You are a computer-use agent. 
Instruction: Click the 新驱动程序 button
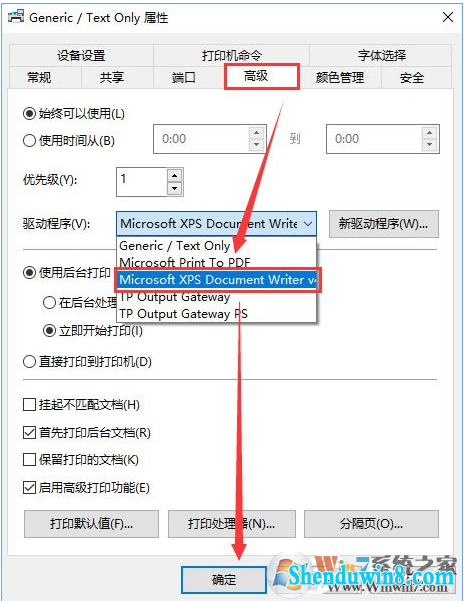pos(384,224)
